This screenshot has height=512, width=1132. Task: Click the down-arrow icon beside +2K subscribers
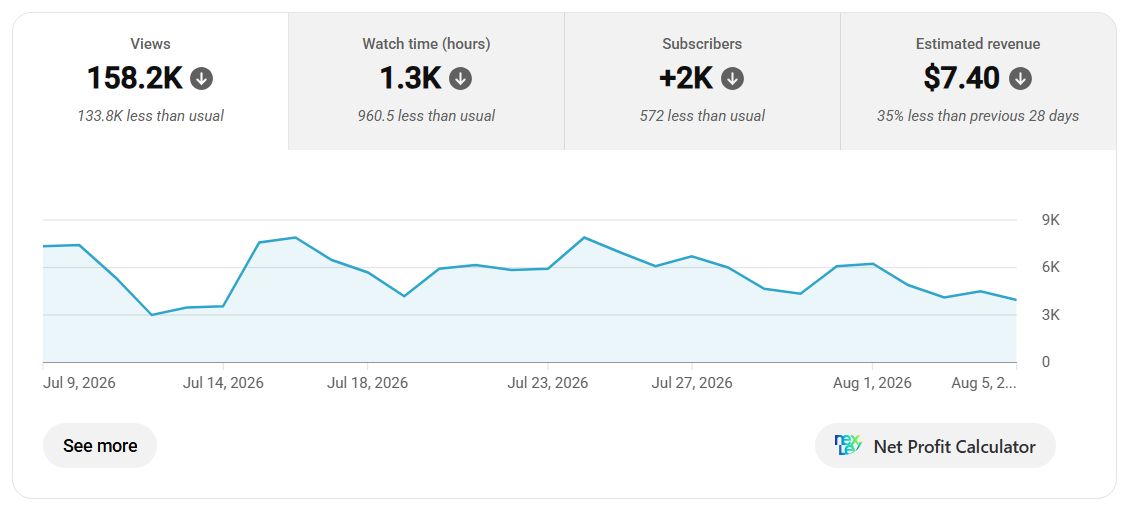tap(732, 79)
